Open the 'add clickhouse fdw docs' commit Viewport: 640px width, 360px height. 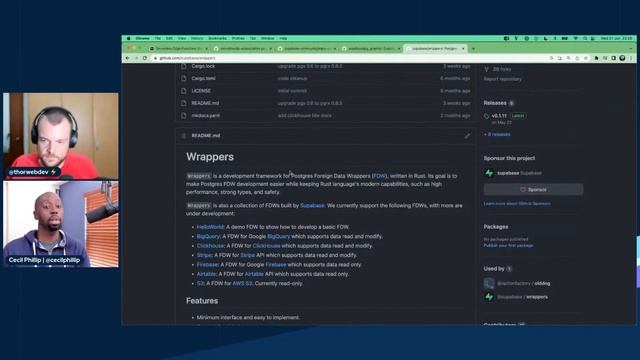pos(304,116)
